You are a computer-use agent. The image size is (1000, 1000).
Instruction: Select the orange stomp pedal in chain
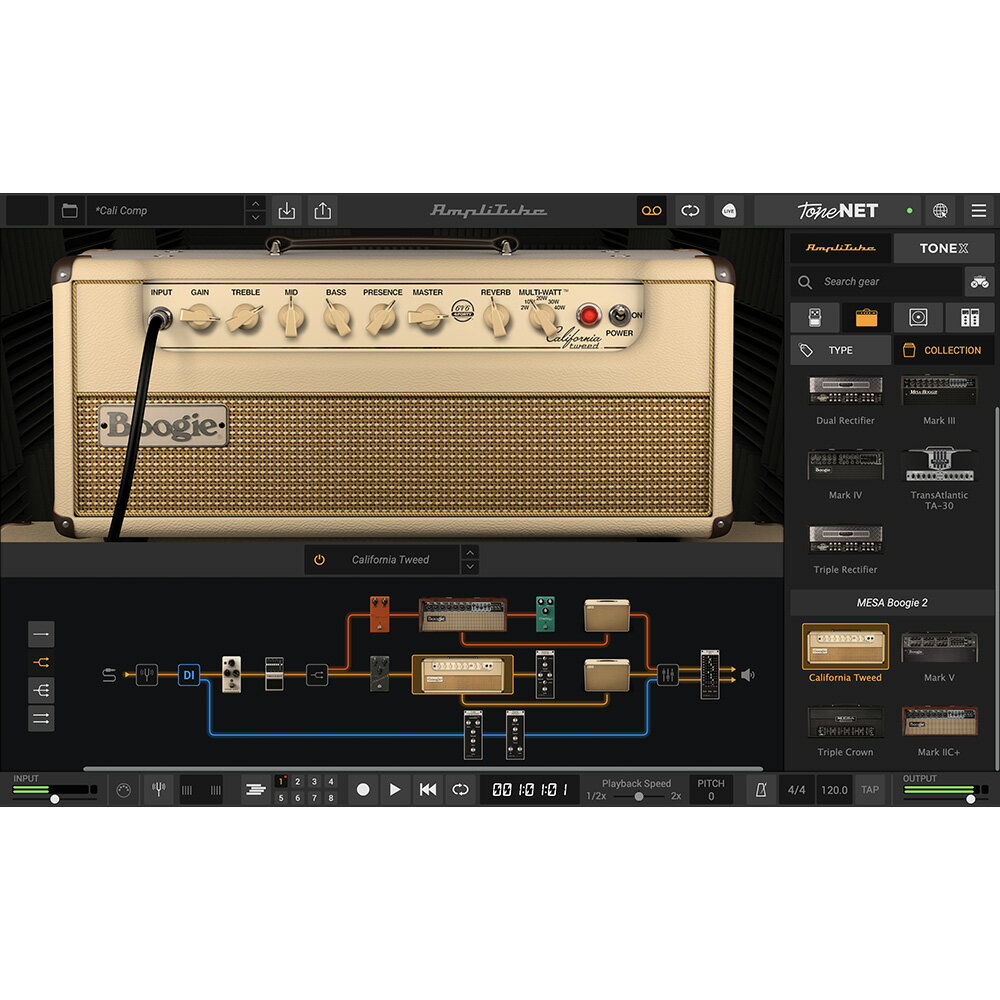(379, 614)
